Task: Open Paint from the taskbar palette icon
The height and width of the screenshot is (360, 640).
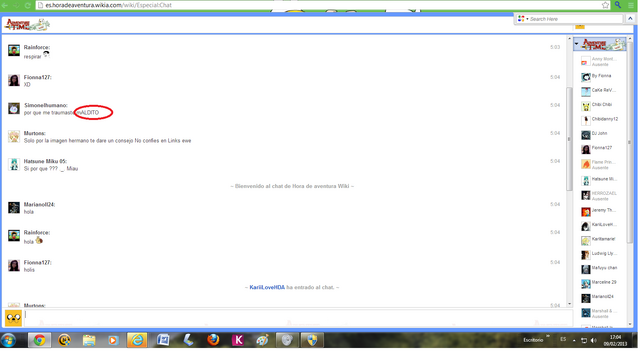Action: (x=262, y=340)
